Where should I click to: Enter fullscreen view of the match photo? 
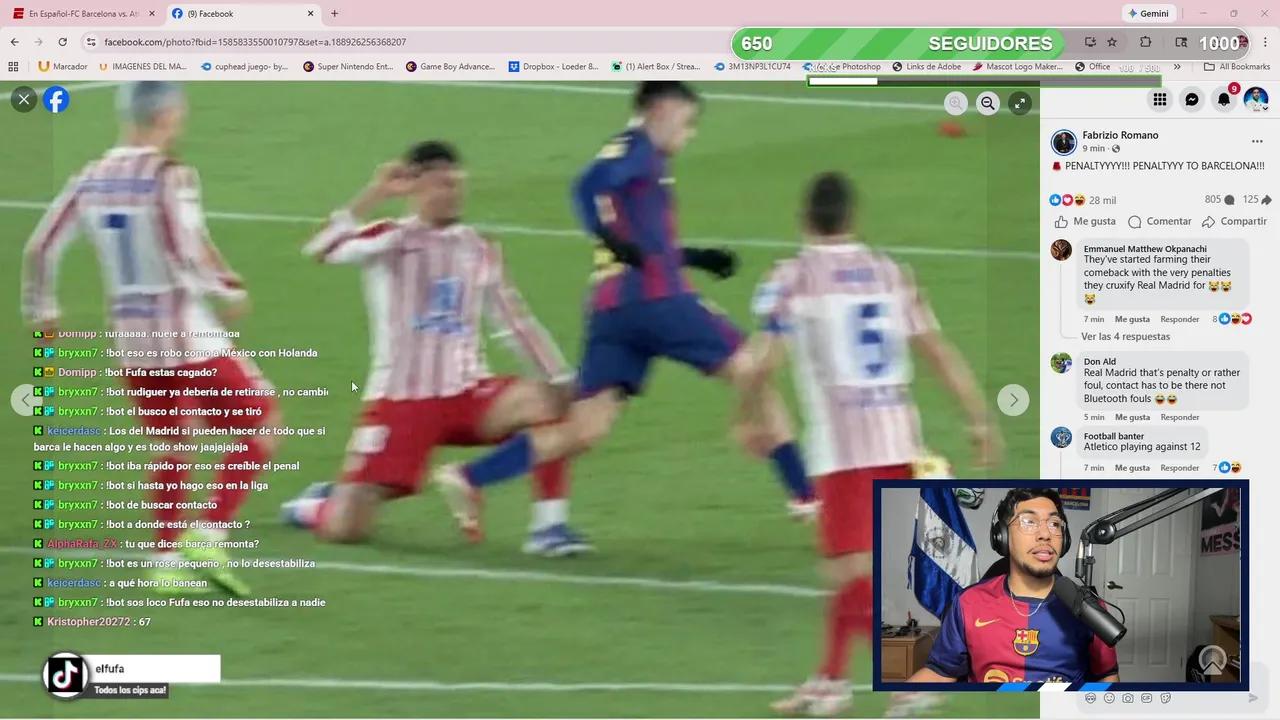click(x=1020, y=103)
